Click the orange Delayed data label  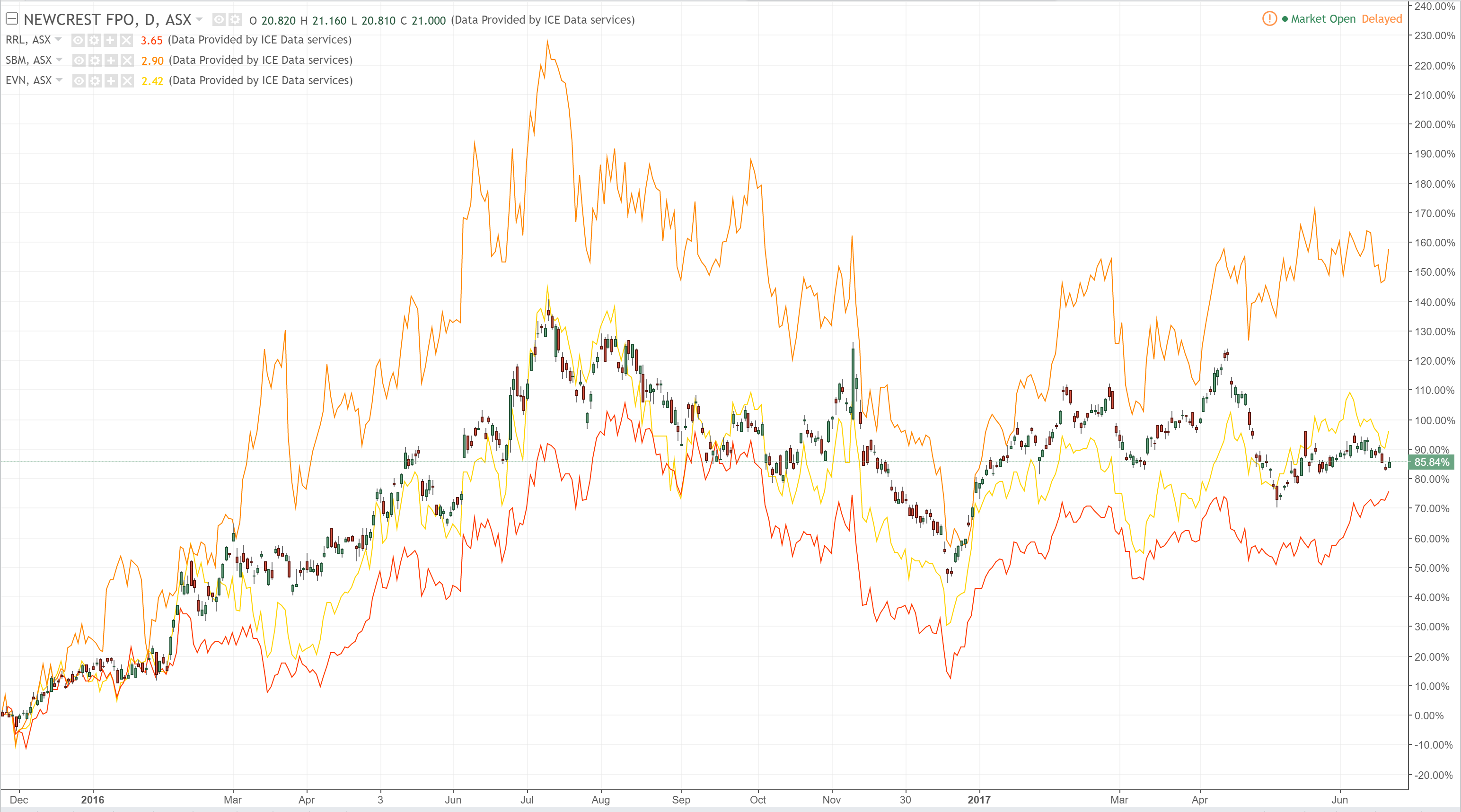point(1382,19)
